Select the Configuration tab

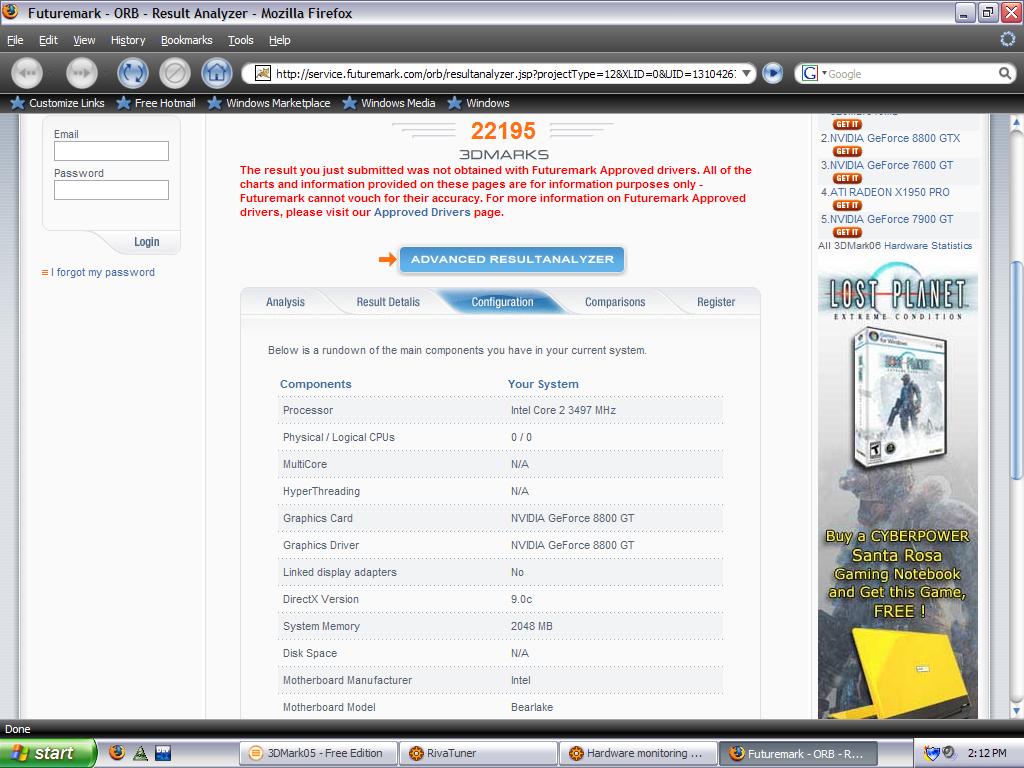pos(502,302)
